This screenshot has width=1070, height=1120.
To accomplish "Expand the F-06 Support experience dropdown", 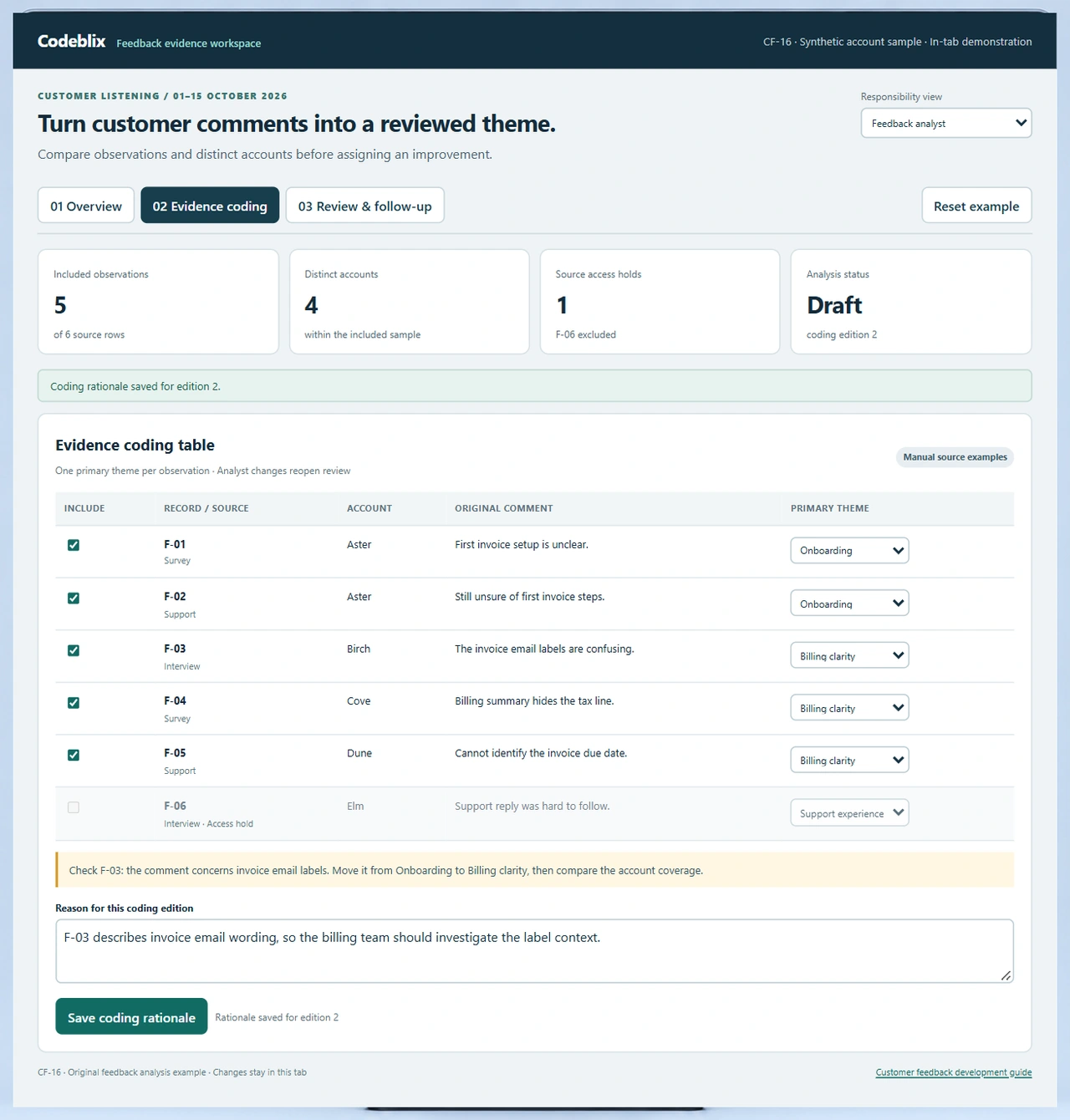I will coord(849,813).
